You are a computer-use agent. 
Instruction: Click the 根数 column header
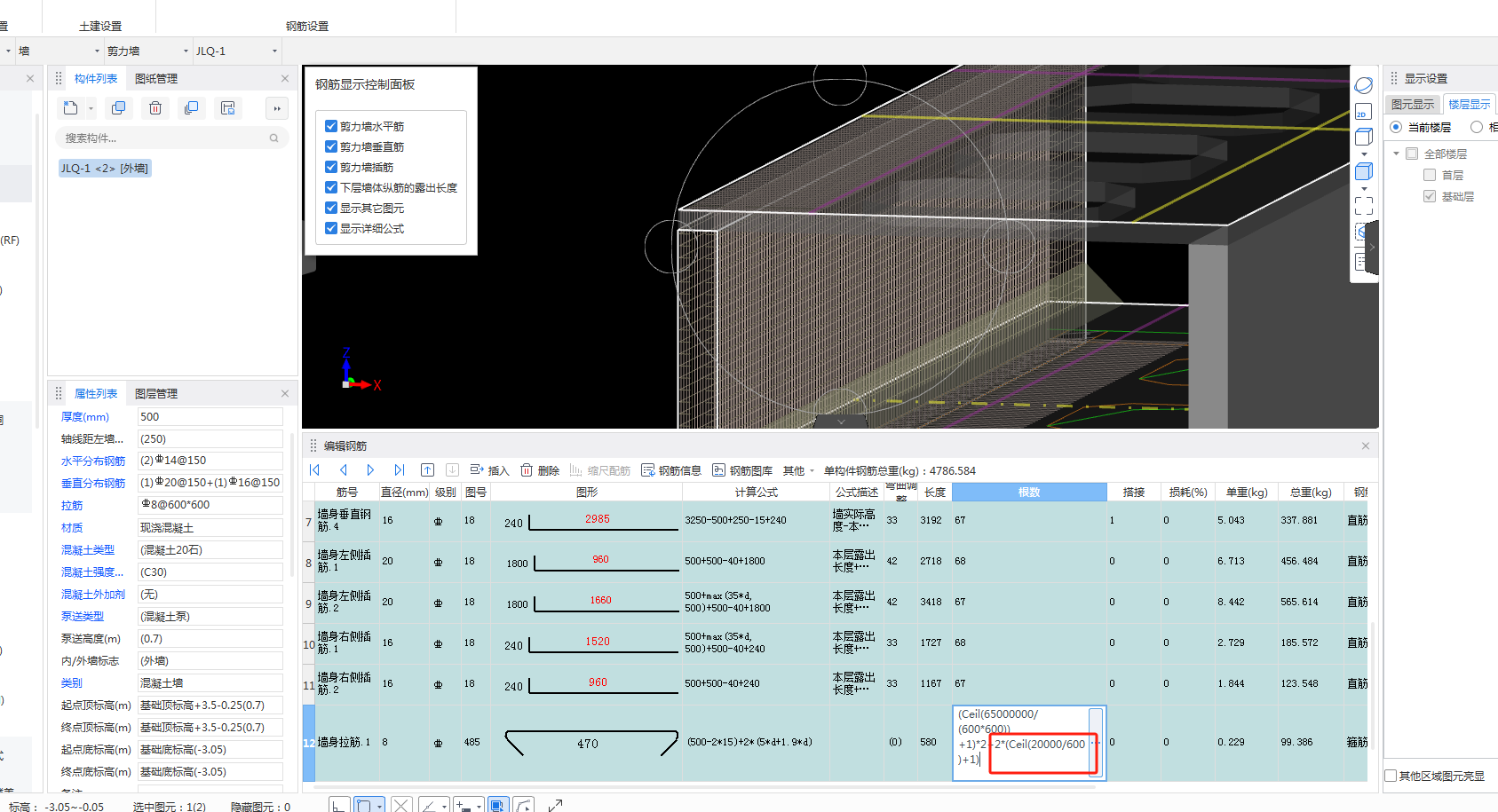1029,492
